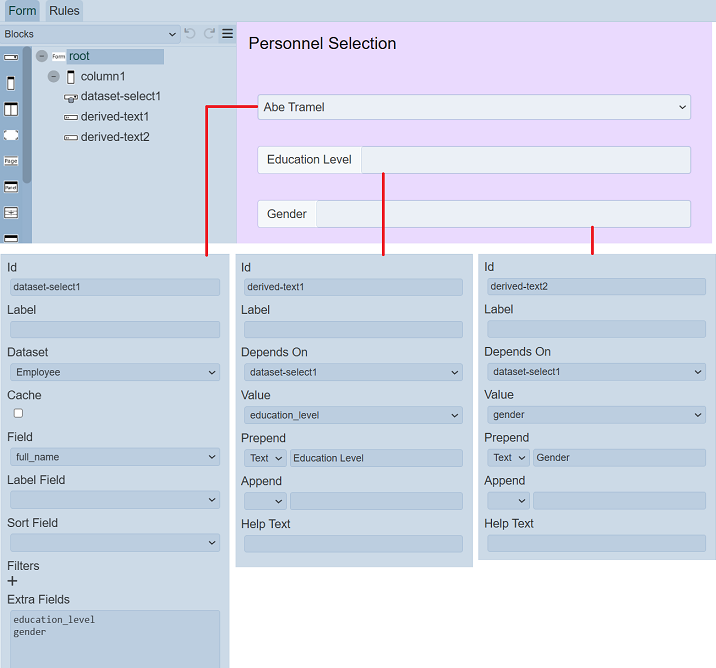Open the Abe Tramel personnel dropdown
The width and height of the screenshot is (716, 668).
point(474,107)
